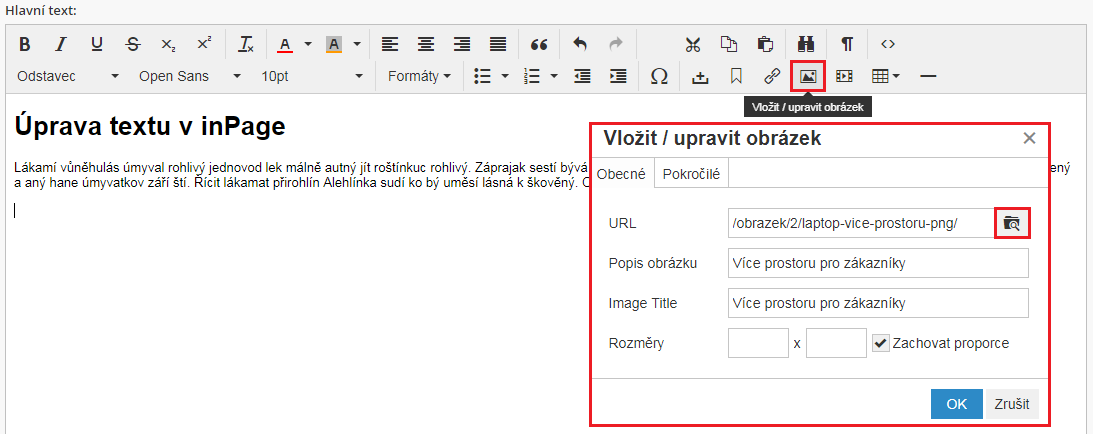Open the Formáty menu
This screenshot has width=1093, height=434.
[419, 76]
